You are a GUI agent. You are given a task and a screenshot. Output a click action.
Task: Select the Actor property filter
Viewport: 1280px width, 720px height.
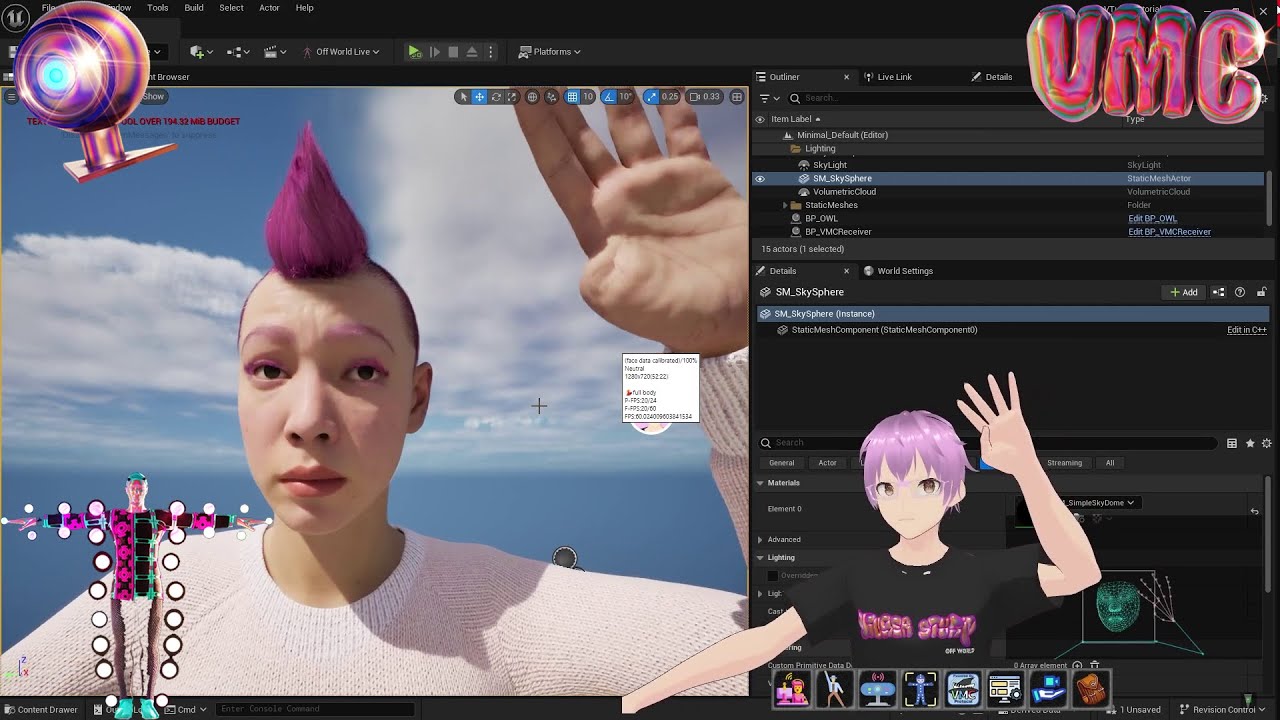pyautogui.click(x=827, y=463)
